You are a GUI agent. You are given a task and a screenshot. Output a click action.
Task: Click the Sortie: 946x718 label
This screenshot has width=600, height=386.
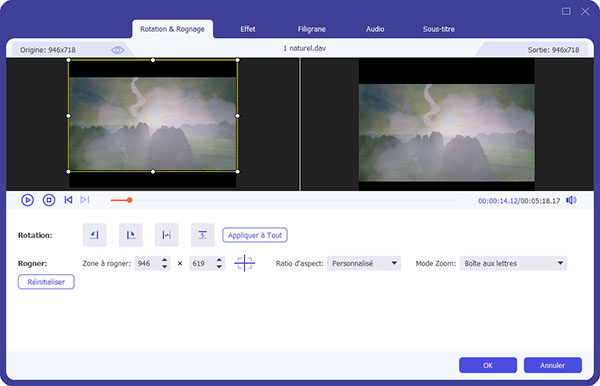coord(553,50)
